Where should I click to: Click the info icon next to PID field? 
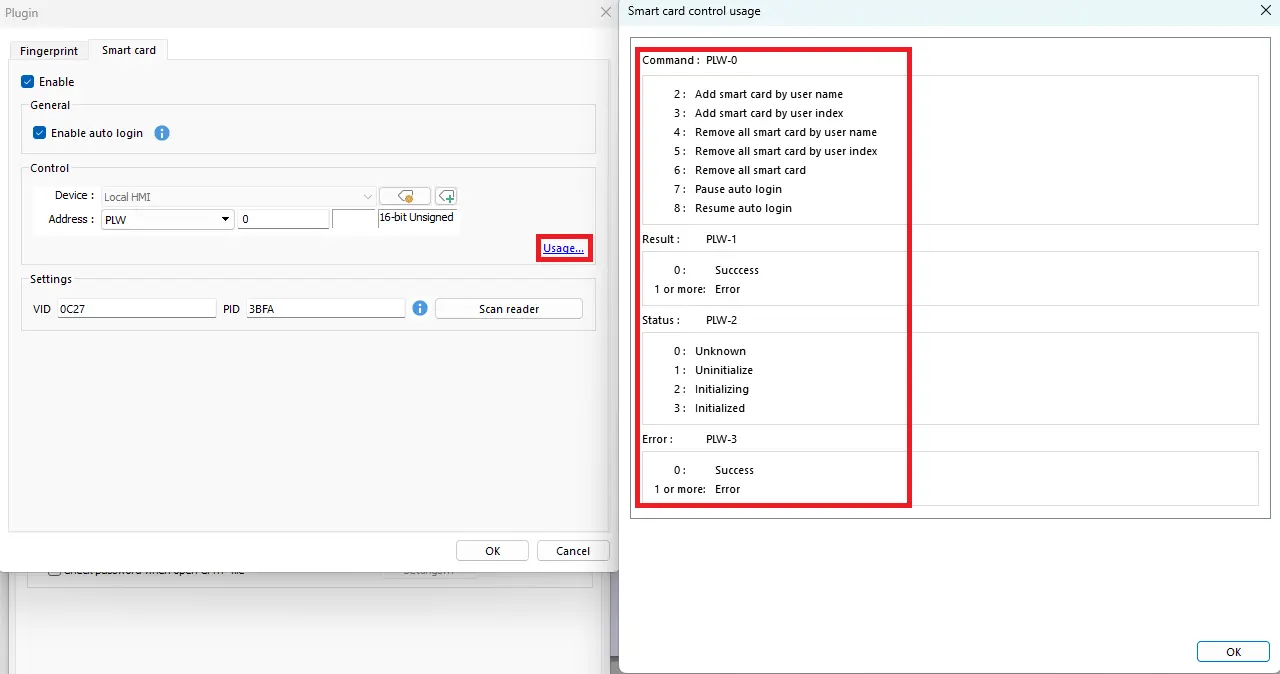click(x=419, y=308)
